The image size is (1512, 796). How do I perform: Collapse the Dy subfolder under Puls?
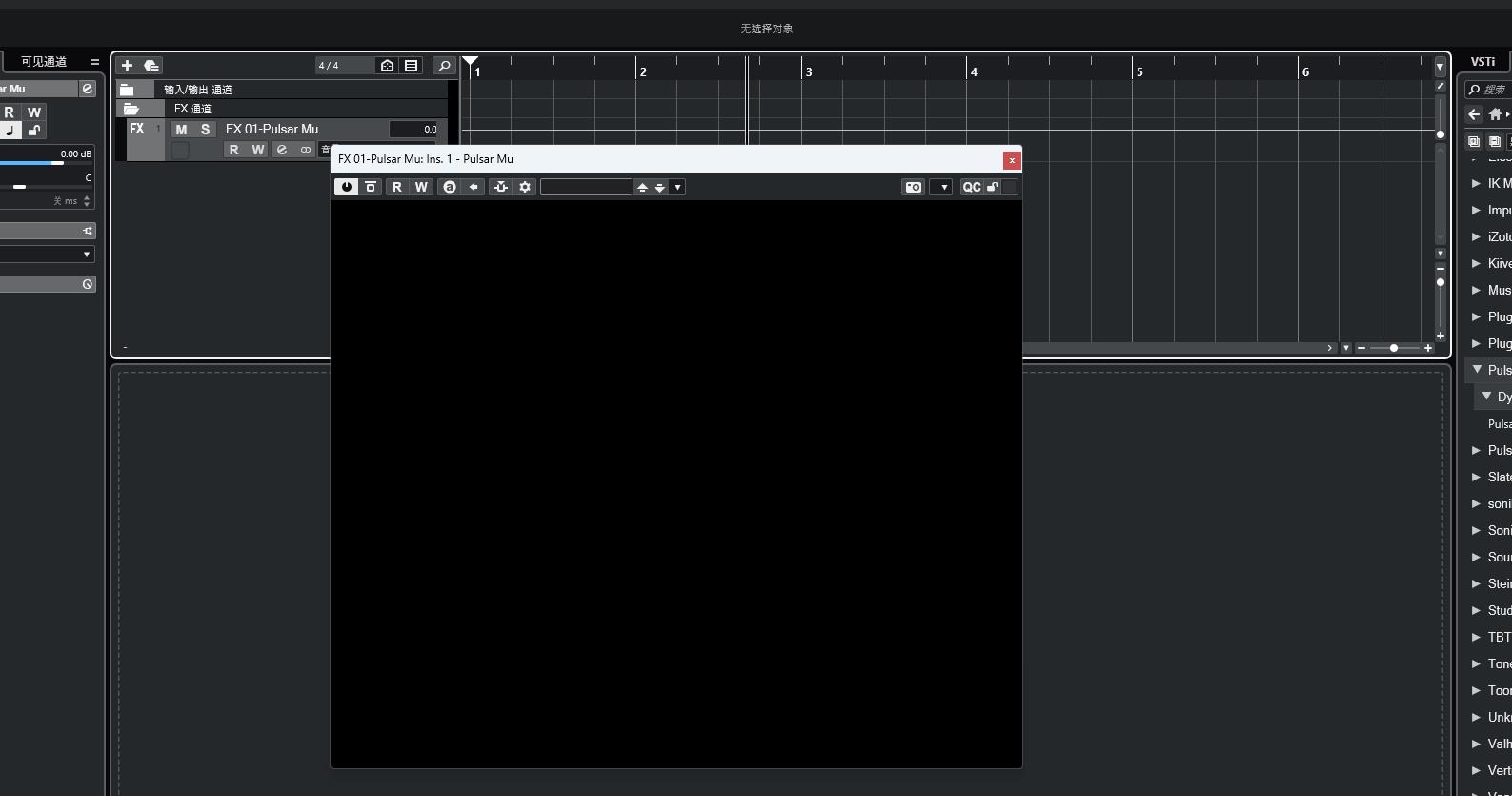1487,397
